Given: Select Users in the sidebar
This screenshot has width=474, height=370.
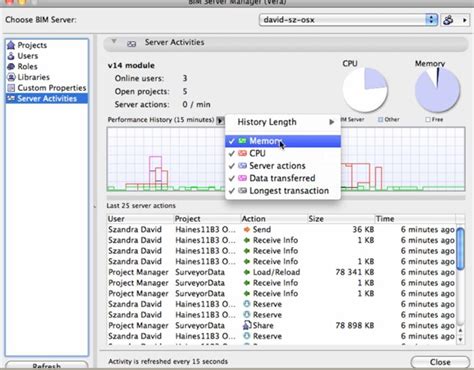Looking at the screenshot, I should point(28,56).
